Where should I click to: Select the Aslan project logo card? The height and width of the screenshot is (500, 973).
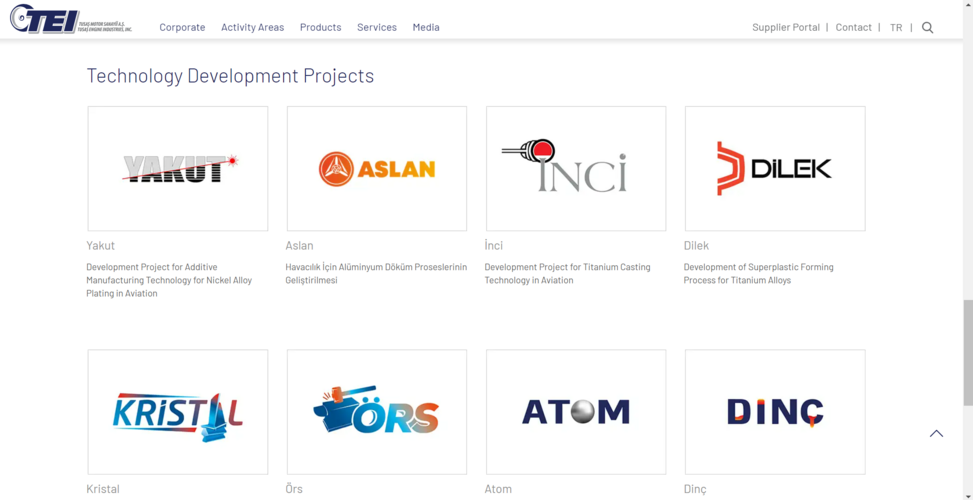point(377,169)
